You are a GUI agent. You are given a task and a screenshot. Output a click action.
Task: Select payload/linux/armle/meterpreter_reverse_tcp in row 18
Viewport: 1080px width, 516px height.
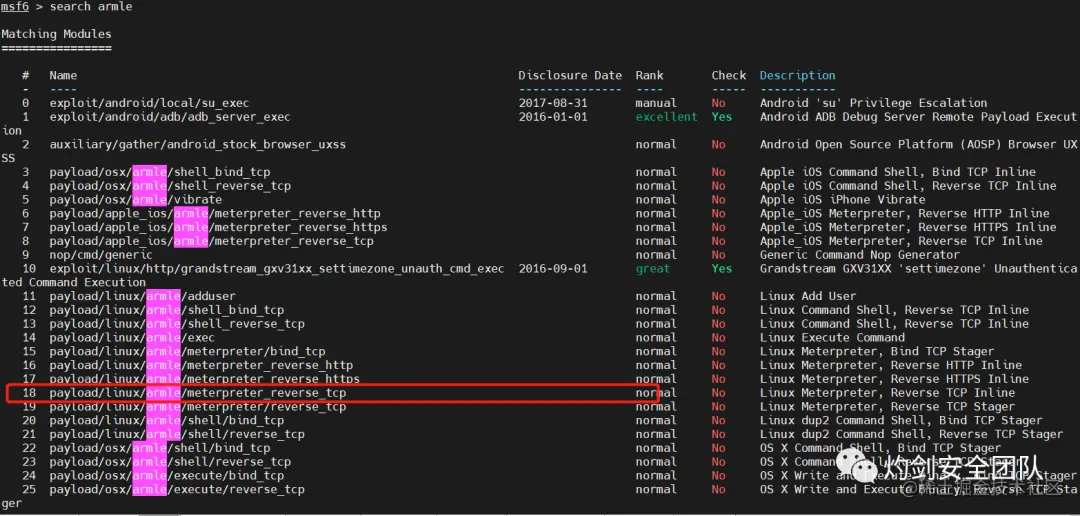(198, 392)
